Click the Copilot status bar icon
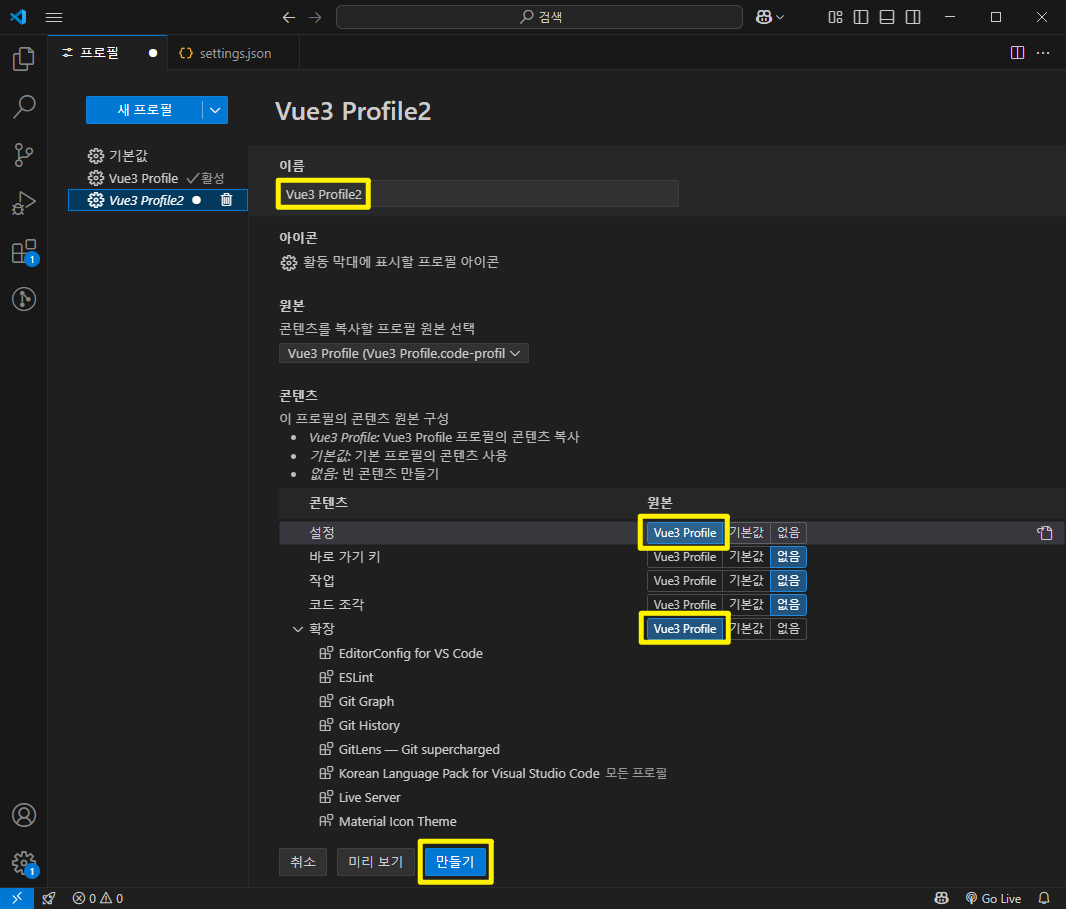Viewport: 1066px width, 909px height. [x=942, y=898]
